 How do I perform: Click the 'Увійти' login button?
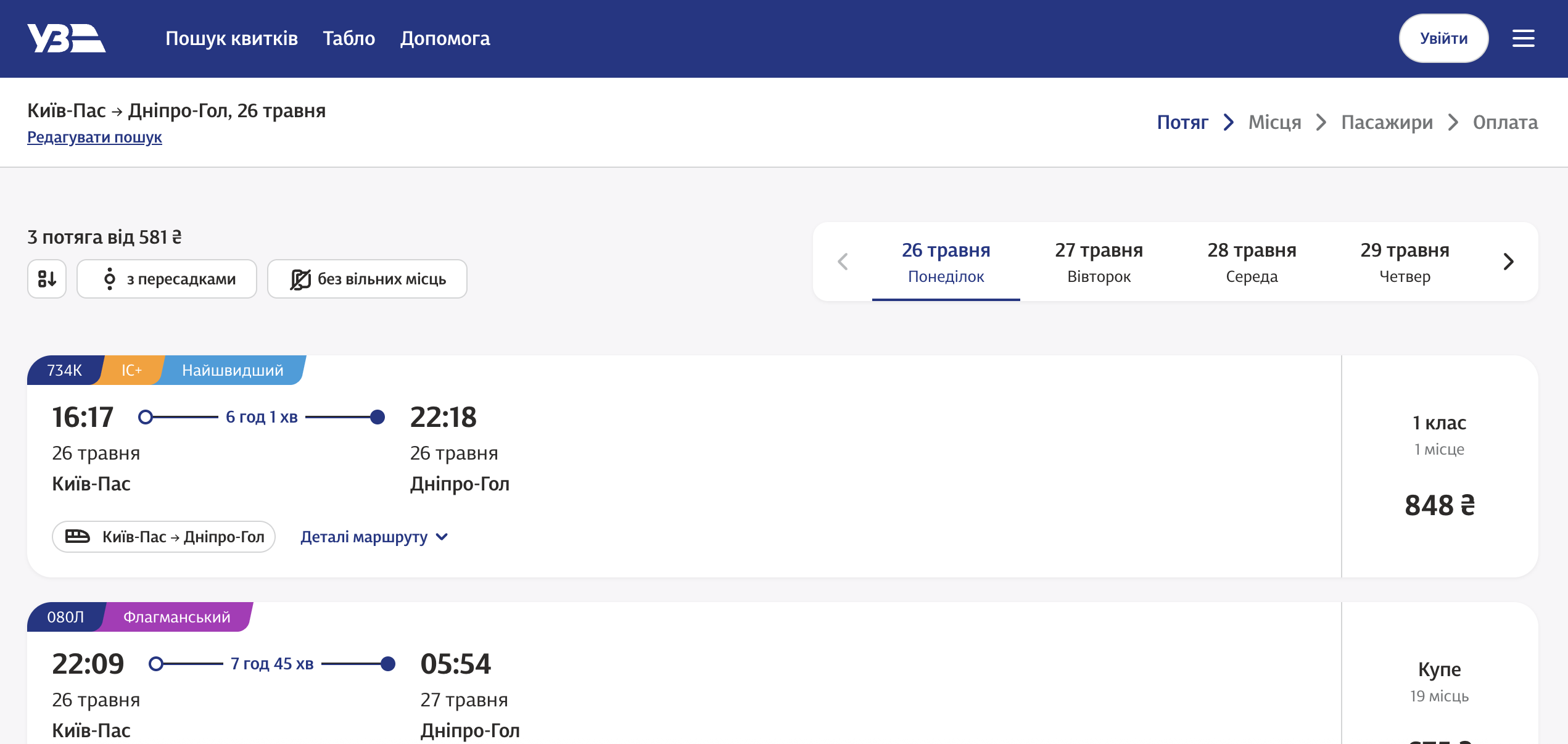tap(1443, 38)
